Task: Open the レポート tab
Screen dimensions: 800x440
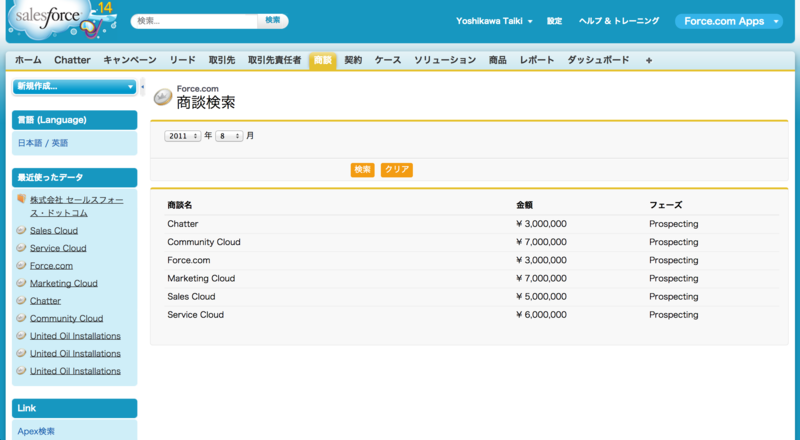Action: tap(537, 60)
